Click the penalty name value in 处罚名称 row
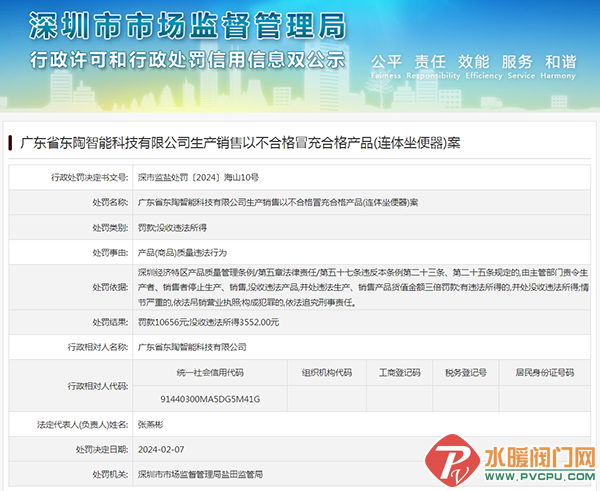The height and width of the screenshot is (491, 600). [x=278, y=202]
